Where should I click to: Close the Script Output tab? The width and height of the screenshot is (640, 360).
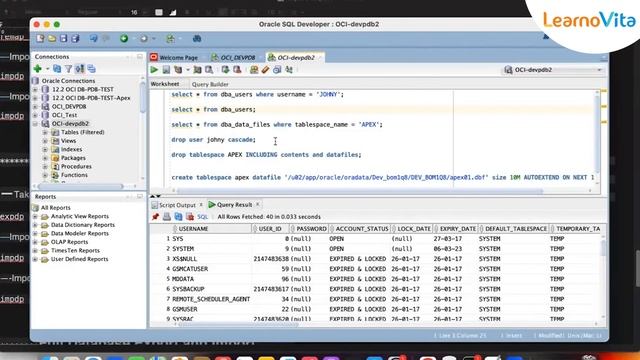201,204
